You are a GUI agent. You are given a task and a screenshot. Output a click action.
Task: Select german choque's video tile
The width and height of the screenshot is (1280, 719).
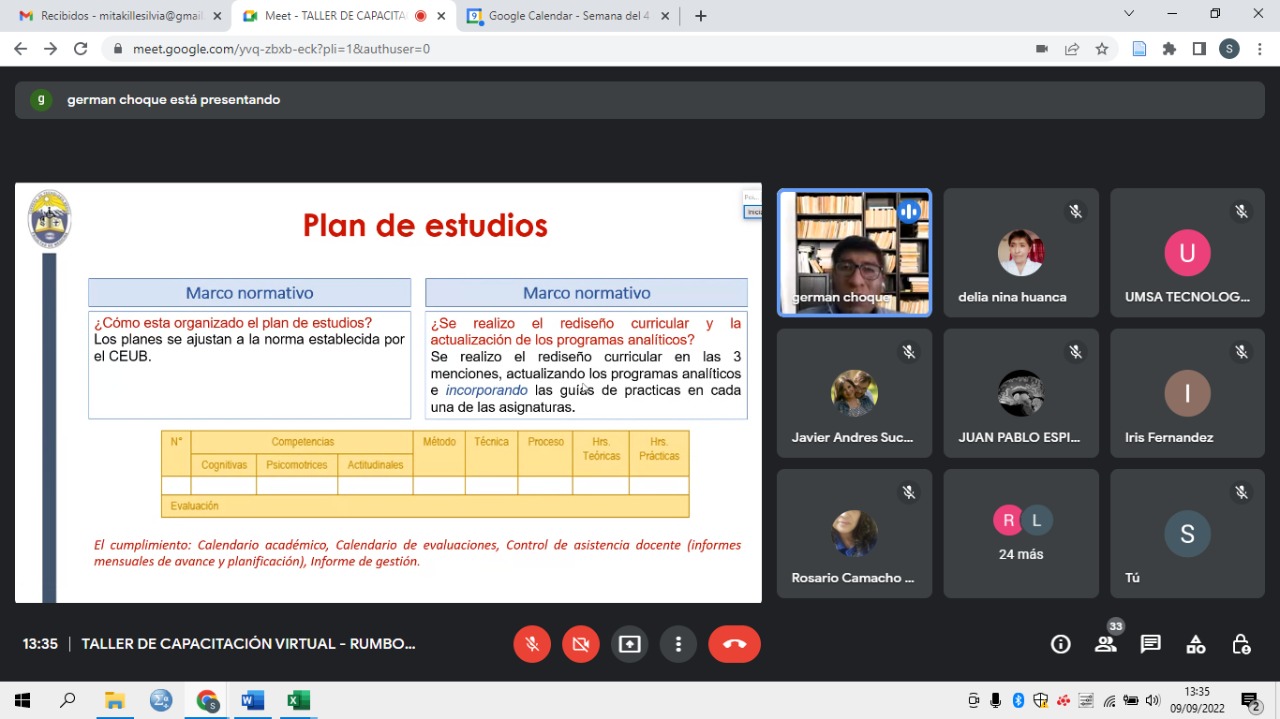tap(854, 253)
